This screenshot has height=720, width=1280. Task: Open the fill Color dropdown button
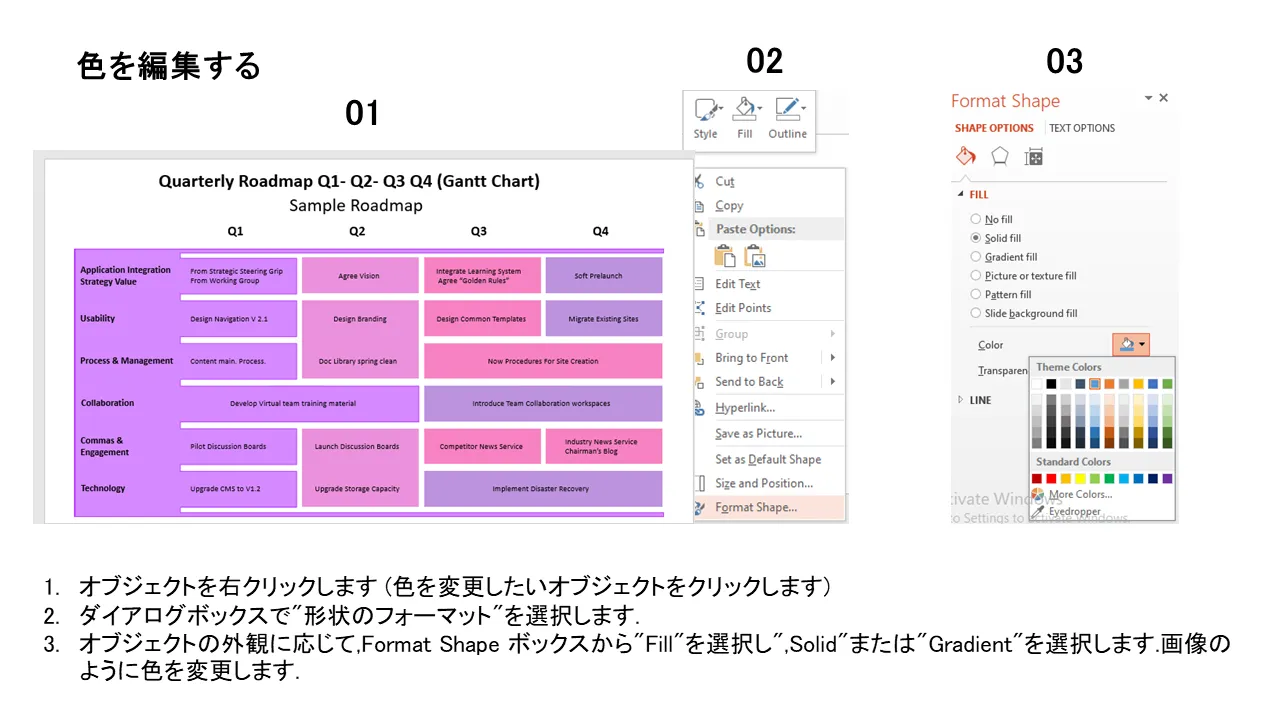1131,345
